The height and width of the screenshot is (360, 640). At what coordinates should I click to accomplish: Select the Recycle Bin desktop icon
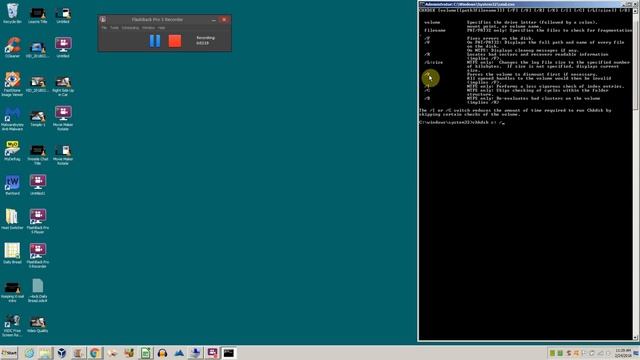tap(12, 13)
